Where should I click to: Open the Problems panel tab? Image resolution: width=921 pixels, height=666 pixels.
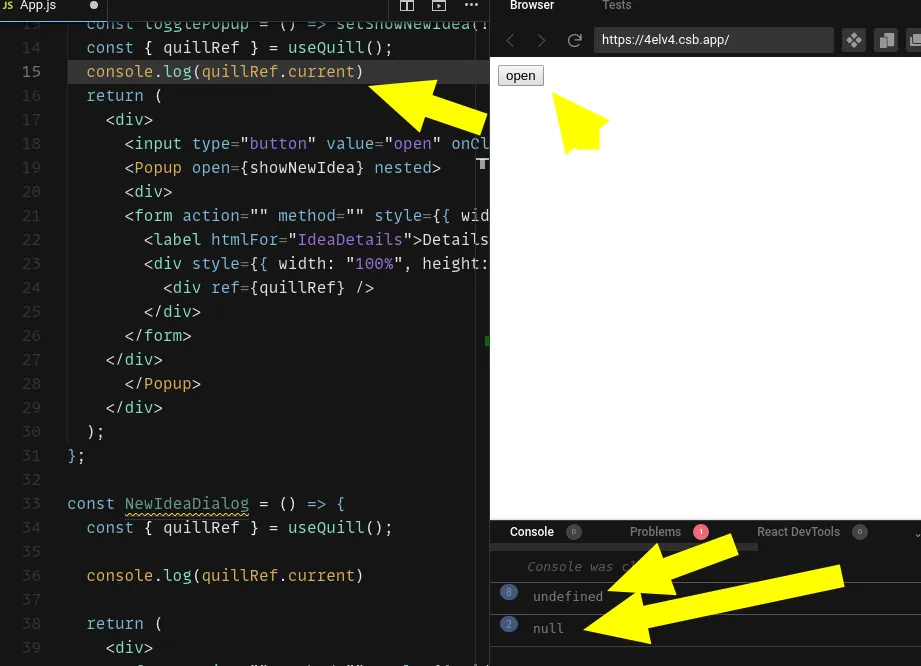pyautogui.click(x=655, y=532)
